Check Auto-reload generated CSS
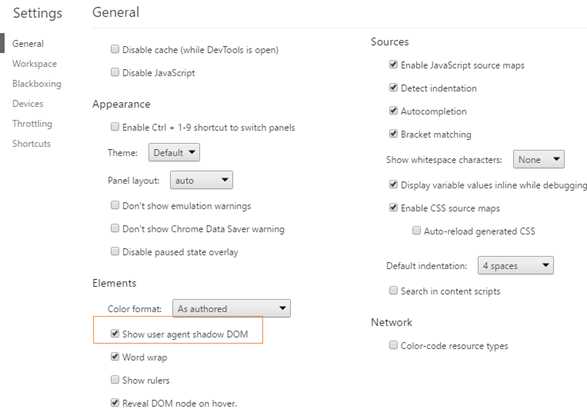The width and height of the screenshot is (587, 419). pyautogui.click(x=416, y=230)
